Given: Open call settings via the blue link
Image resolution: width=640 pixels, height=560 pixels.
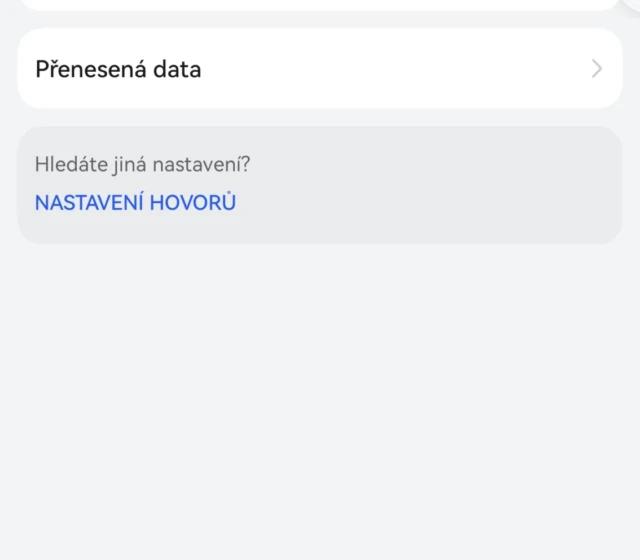Looking at the screenshot, I should coord(135,203).
